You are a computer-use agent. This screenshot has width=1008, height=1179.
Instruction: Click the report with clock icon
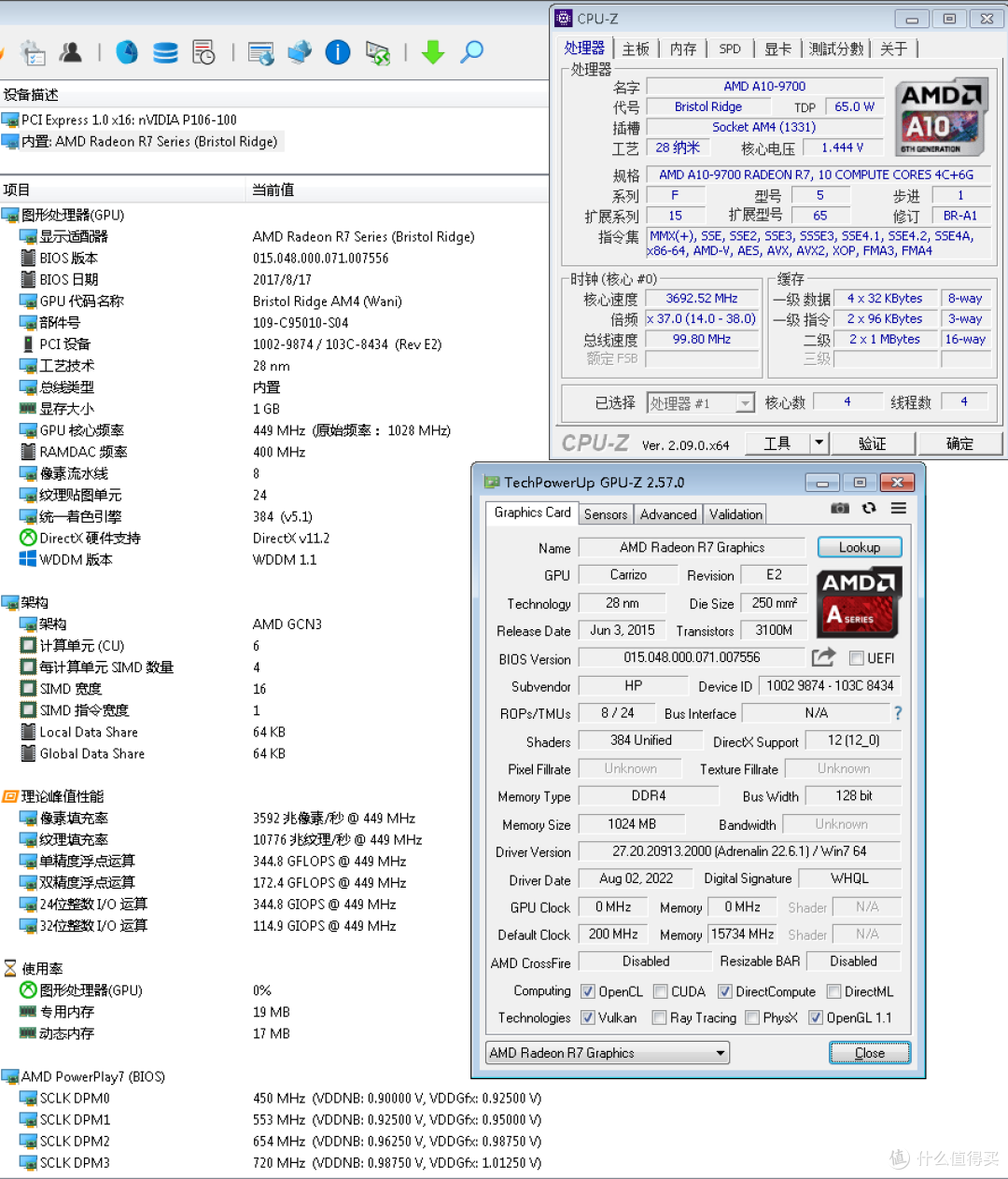pos(203,52)
